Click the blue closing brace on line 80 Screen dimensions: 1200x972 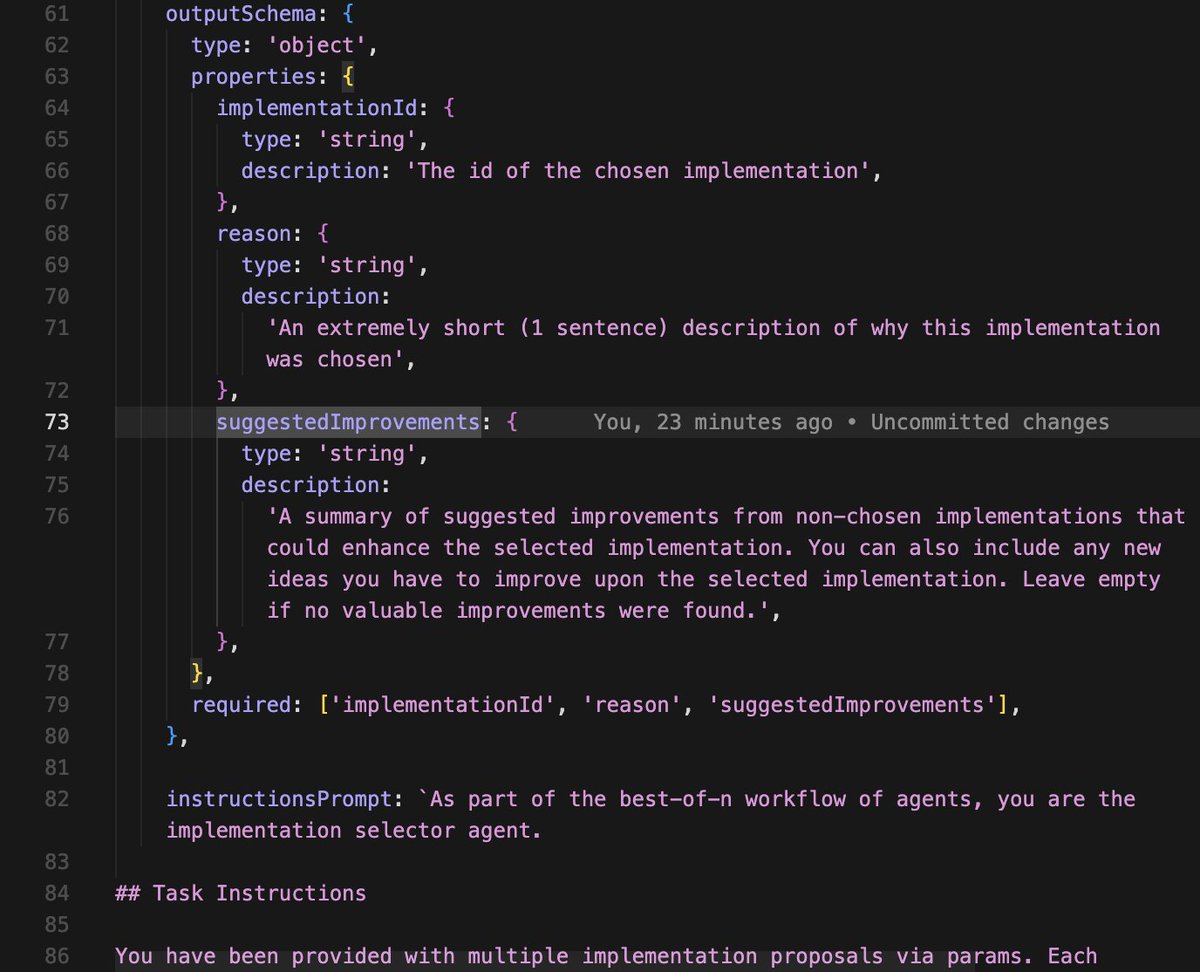172,737
